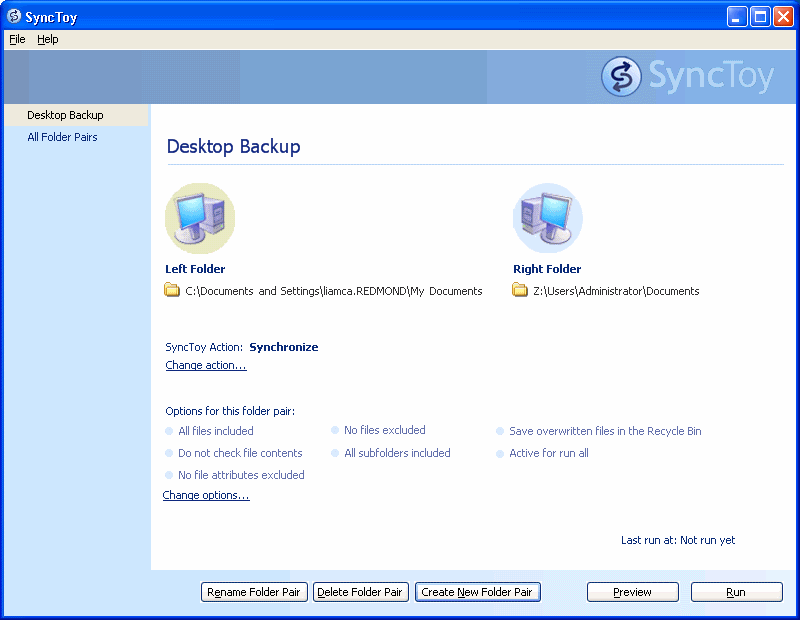Click the SyncToy title bar app icon
The image size is (800, 620).
[x=13, y=17]
